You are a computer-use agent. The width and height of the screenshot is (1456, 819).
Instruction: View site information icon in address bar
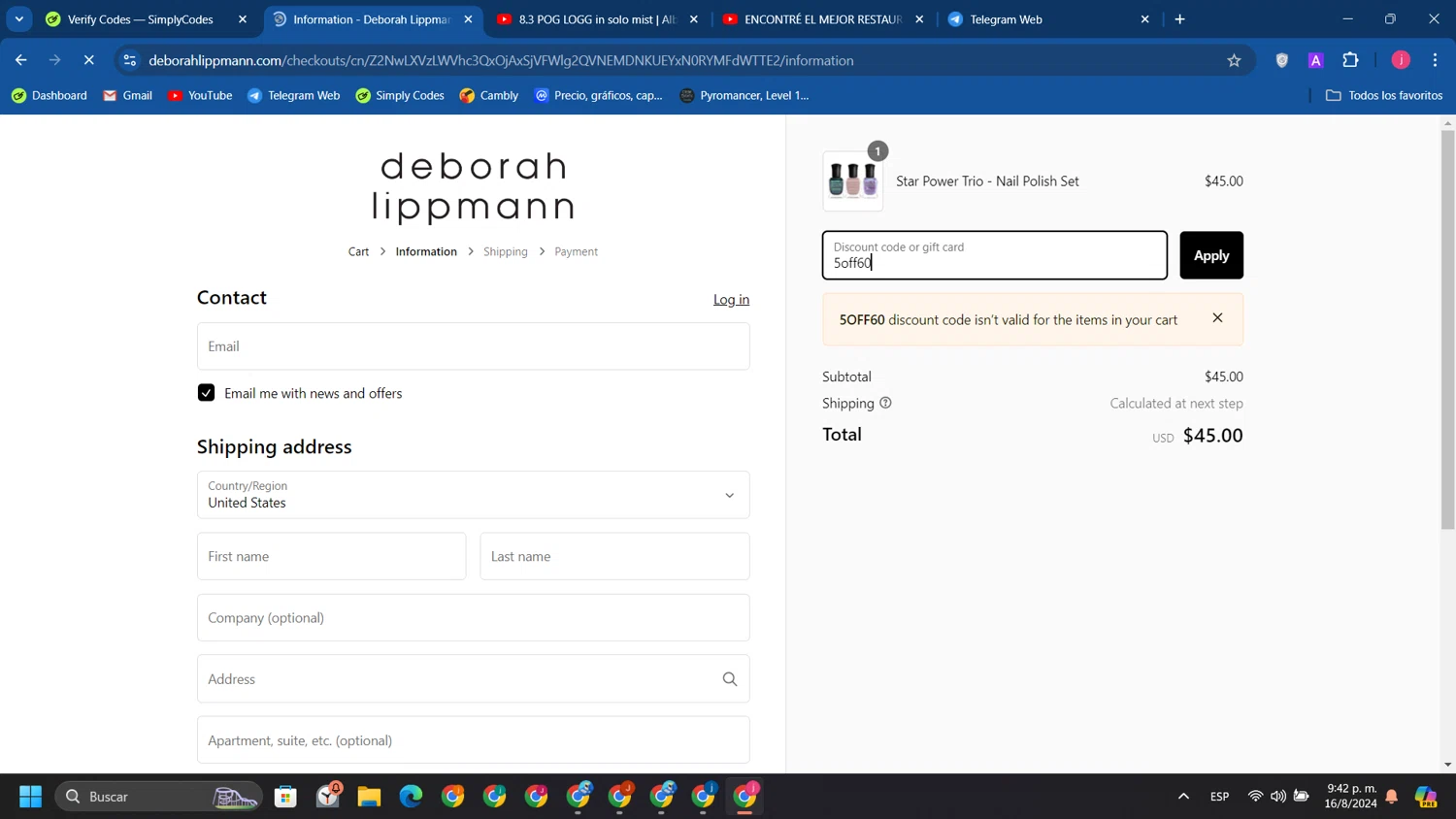[x=130, y=60]
